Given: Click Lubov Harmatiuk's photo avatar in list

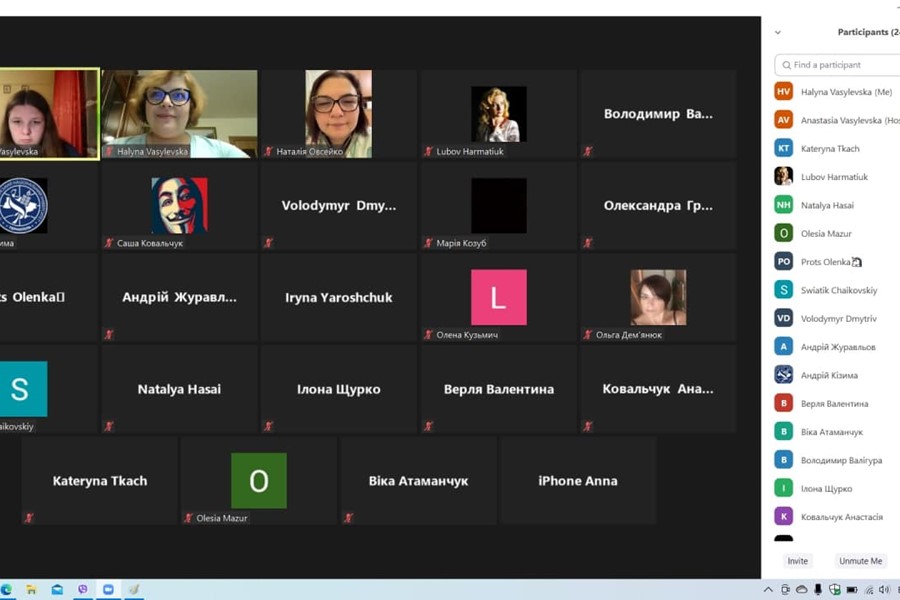Looking at the screenshot, I should pyautogui.click(x=783, y=176).
